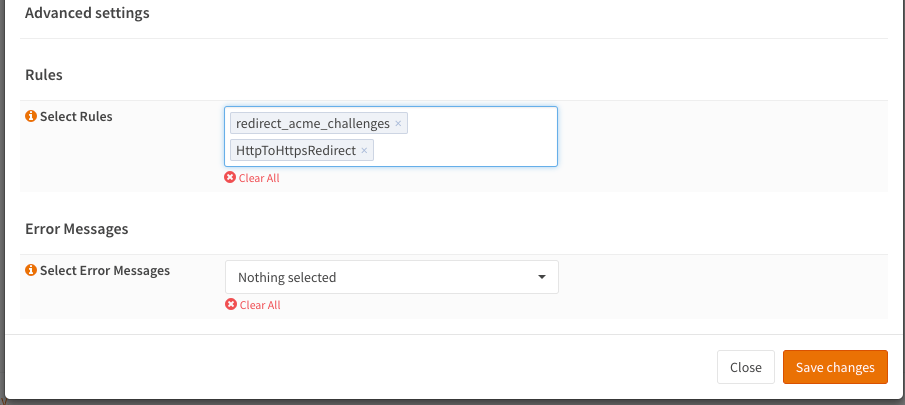Screen dimensions: 905x405
Task: Click the info icon beside Select Rules
Action: [x=31, y=116]
